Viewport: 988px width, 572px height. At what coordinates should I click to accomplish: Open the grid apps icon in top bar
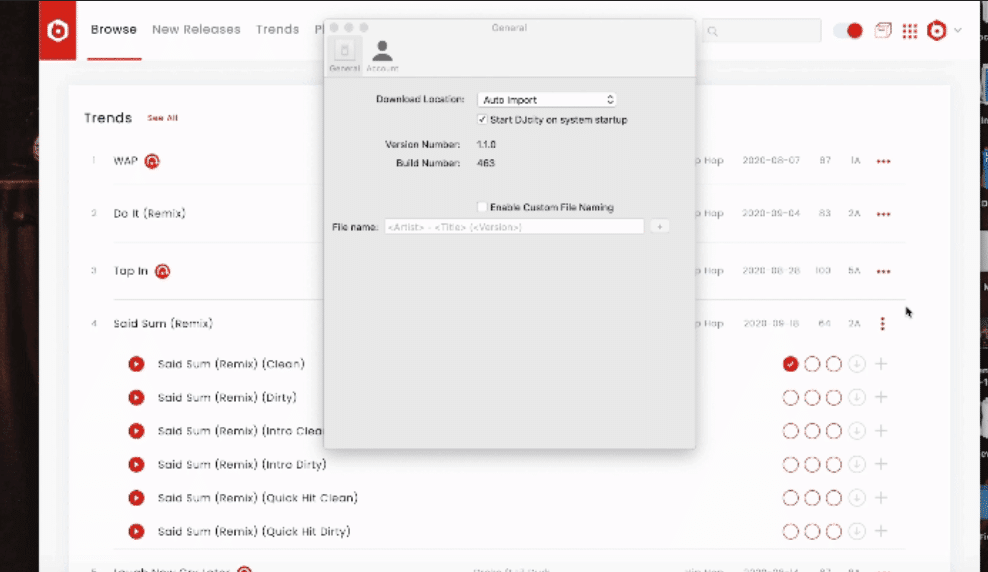coord(910,31)
